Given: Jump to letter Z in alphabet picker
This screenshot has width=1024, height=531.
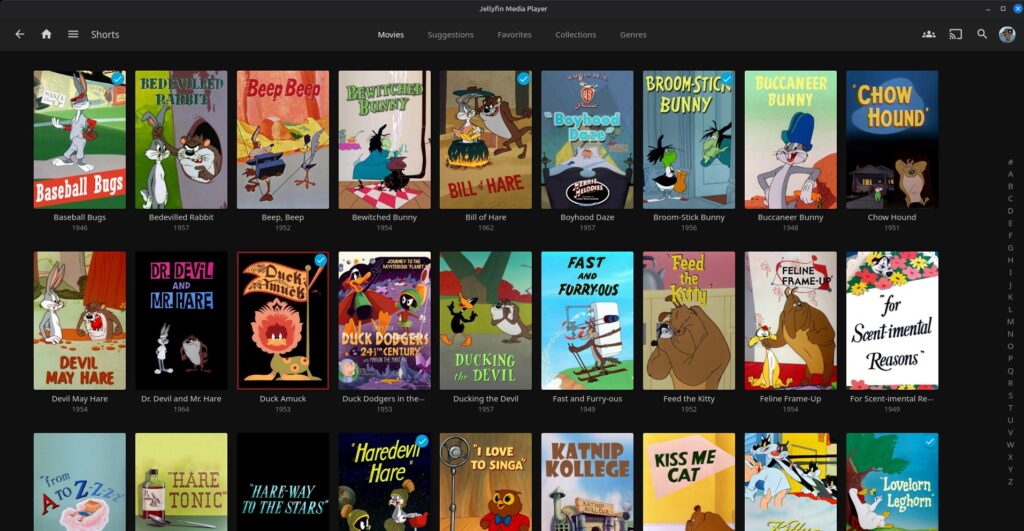Looking at the screenshot, I should [x=1010, y=481].
